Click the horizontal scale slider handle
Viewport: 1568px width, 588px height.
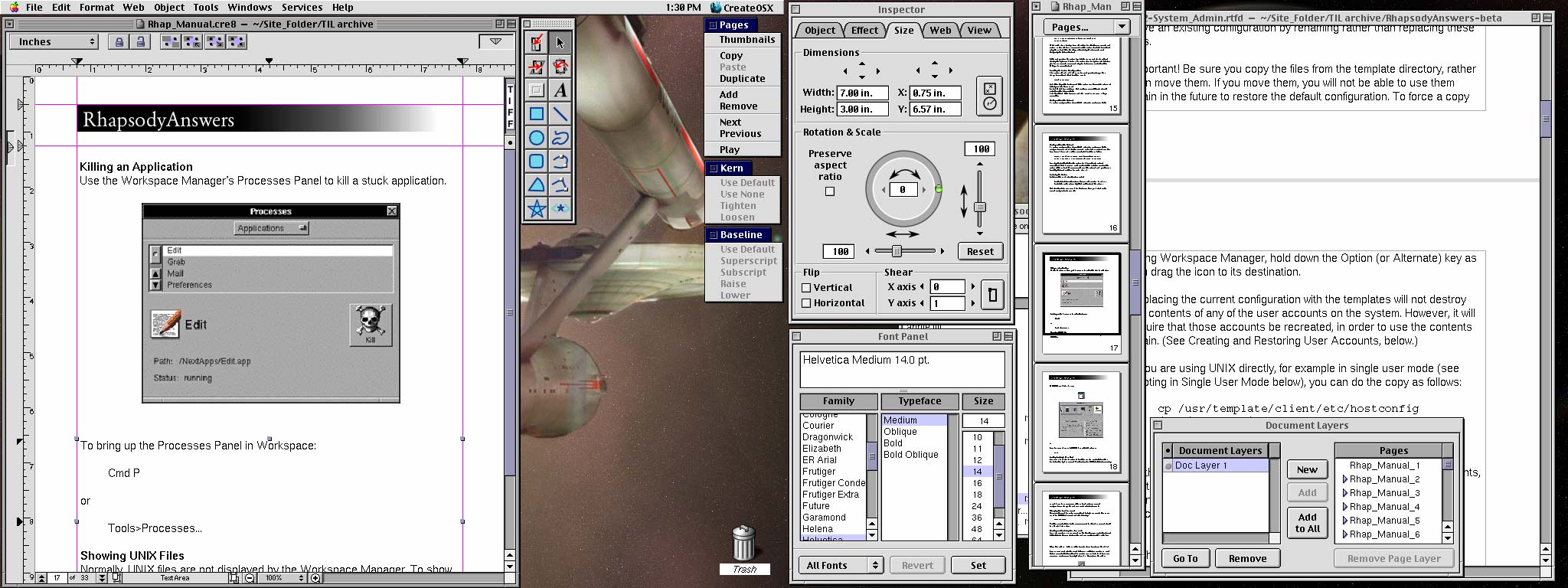(897, 251)
